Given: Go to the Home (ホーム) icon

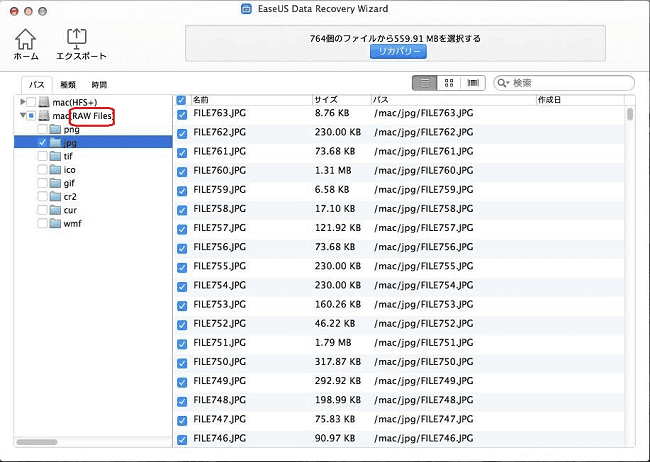Looking at the screenshot, I should 26,44.
